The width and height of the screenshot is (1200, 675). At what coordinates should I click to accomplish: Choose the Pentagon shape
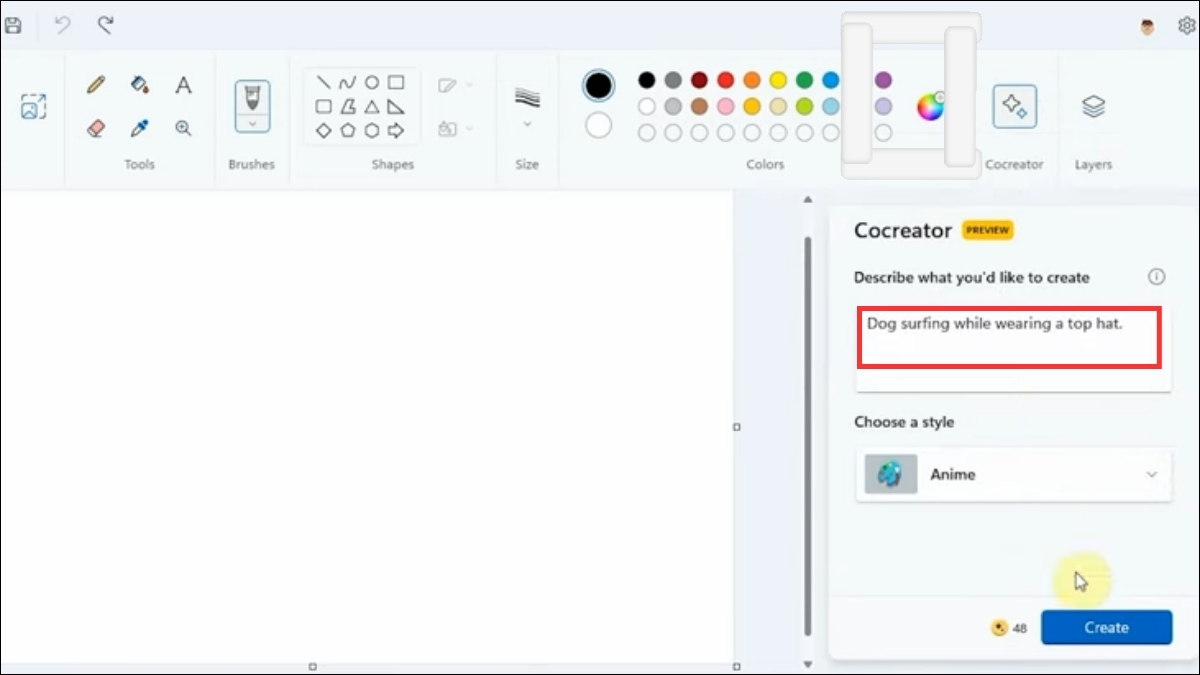tap(347, 130)
